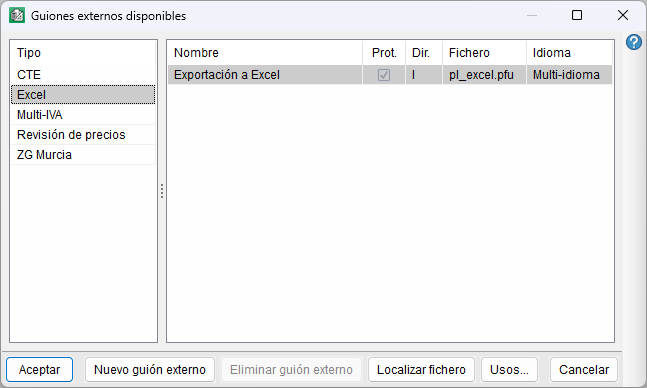Click the Aceptar button

(40, 369)
